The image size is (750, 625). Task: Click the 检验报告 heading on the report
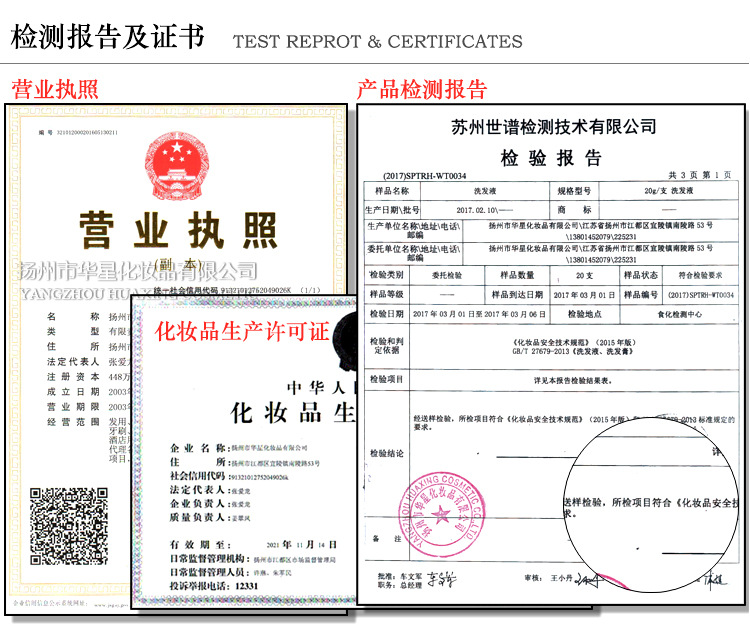click(551, 157)
